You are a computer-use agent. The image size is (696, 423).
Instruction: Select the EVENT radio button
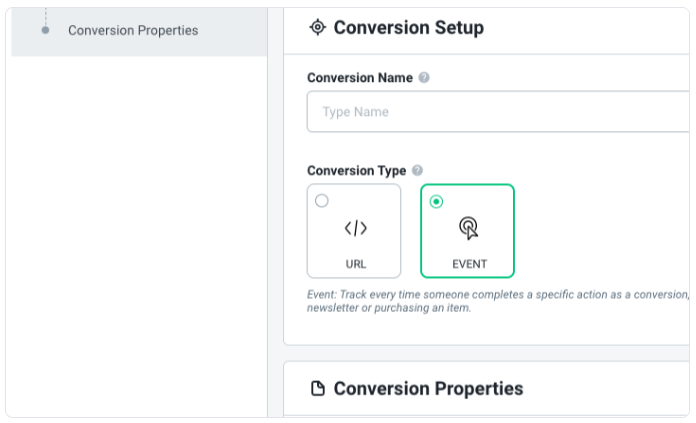[x=436, y=202]
